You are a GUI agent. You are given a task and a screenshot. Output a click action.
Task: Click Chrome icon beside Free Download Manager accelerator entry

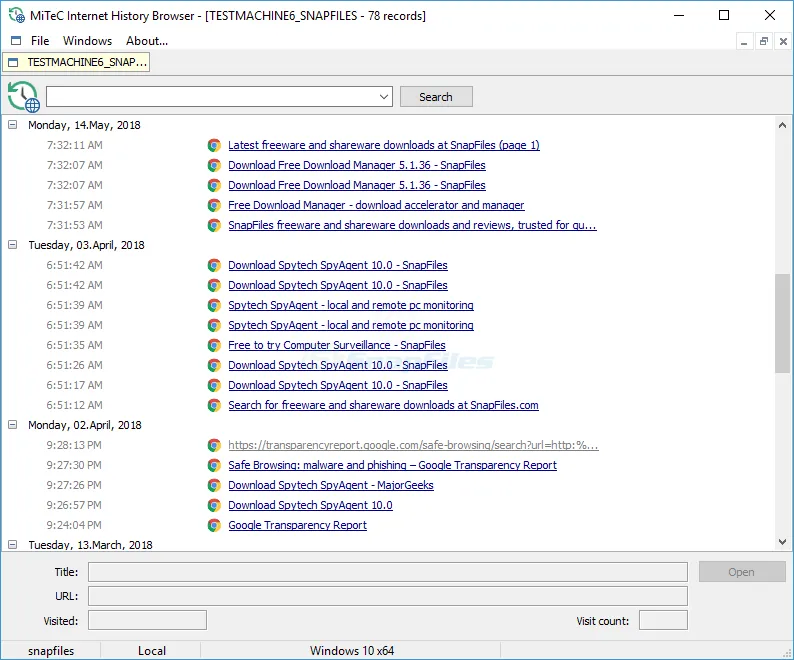click(x=214, y=205)
